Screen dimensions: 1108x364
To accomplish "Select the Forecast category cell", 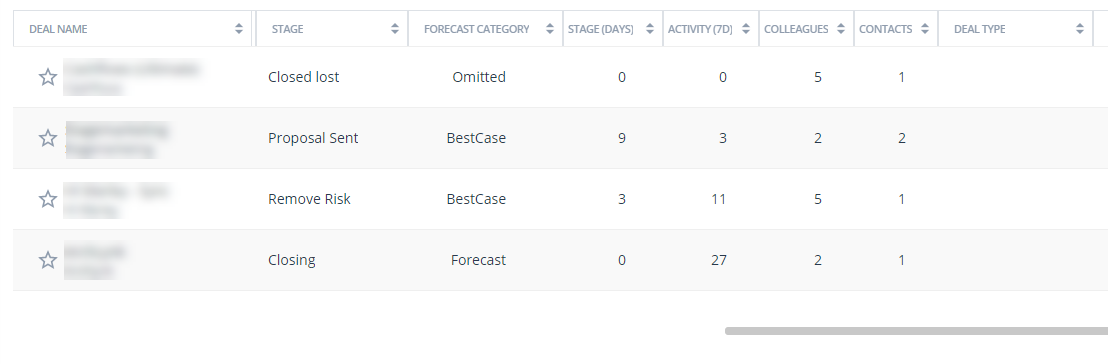I will click(x=478, y=260).
